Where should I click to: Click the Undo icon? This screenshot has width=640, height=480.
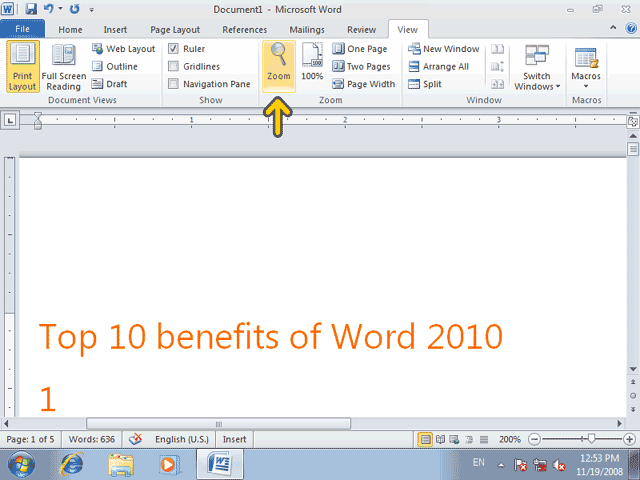point(48,9)
